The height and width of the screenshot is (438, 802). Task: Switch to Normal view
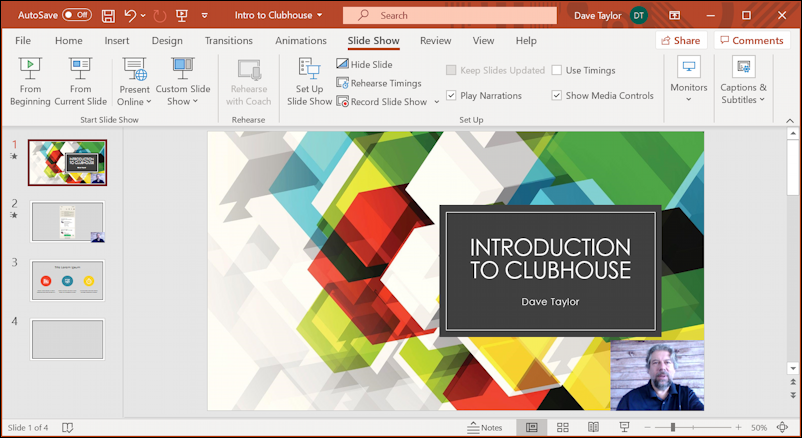coord(531,427)
